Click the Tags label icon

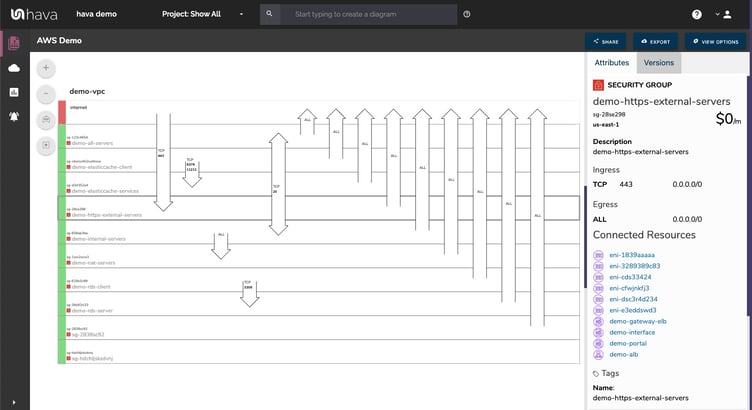(596, 374)
